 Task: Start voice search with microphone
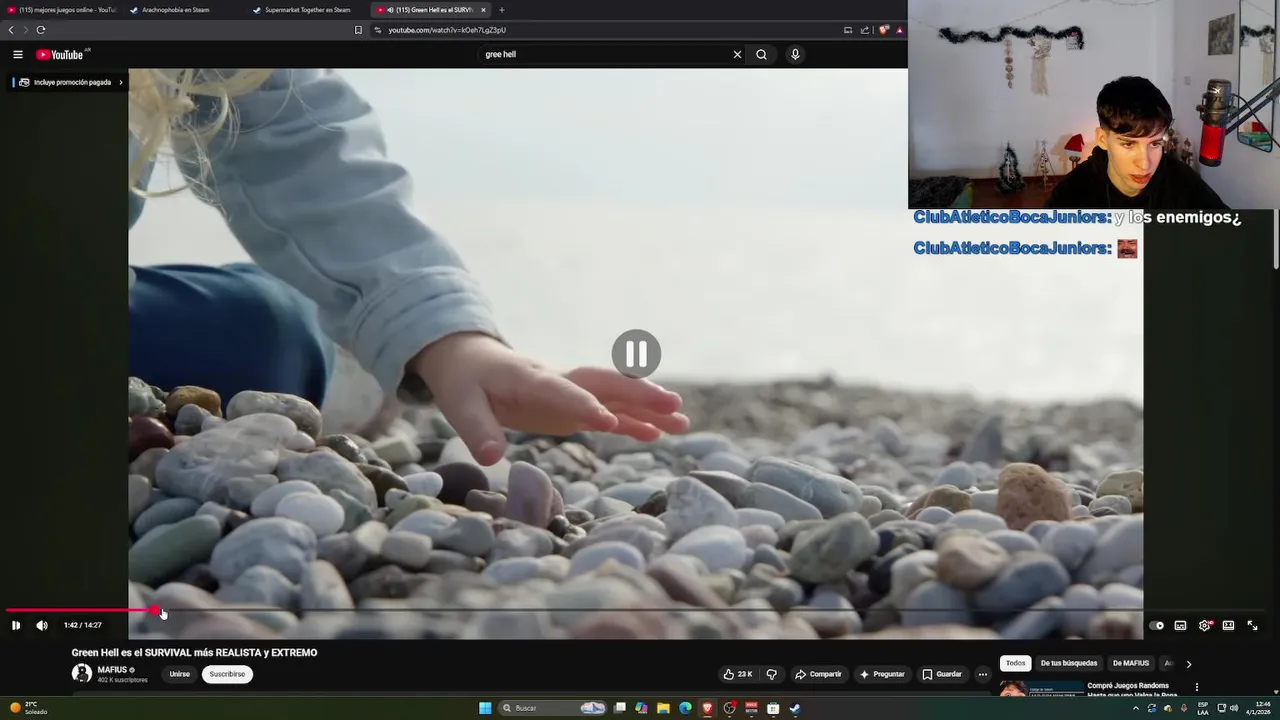point(795,54)
